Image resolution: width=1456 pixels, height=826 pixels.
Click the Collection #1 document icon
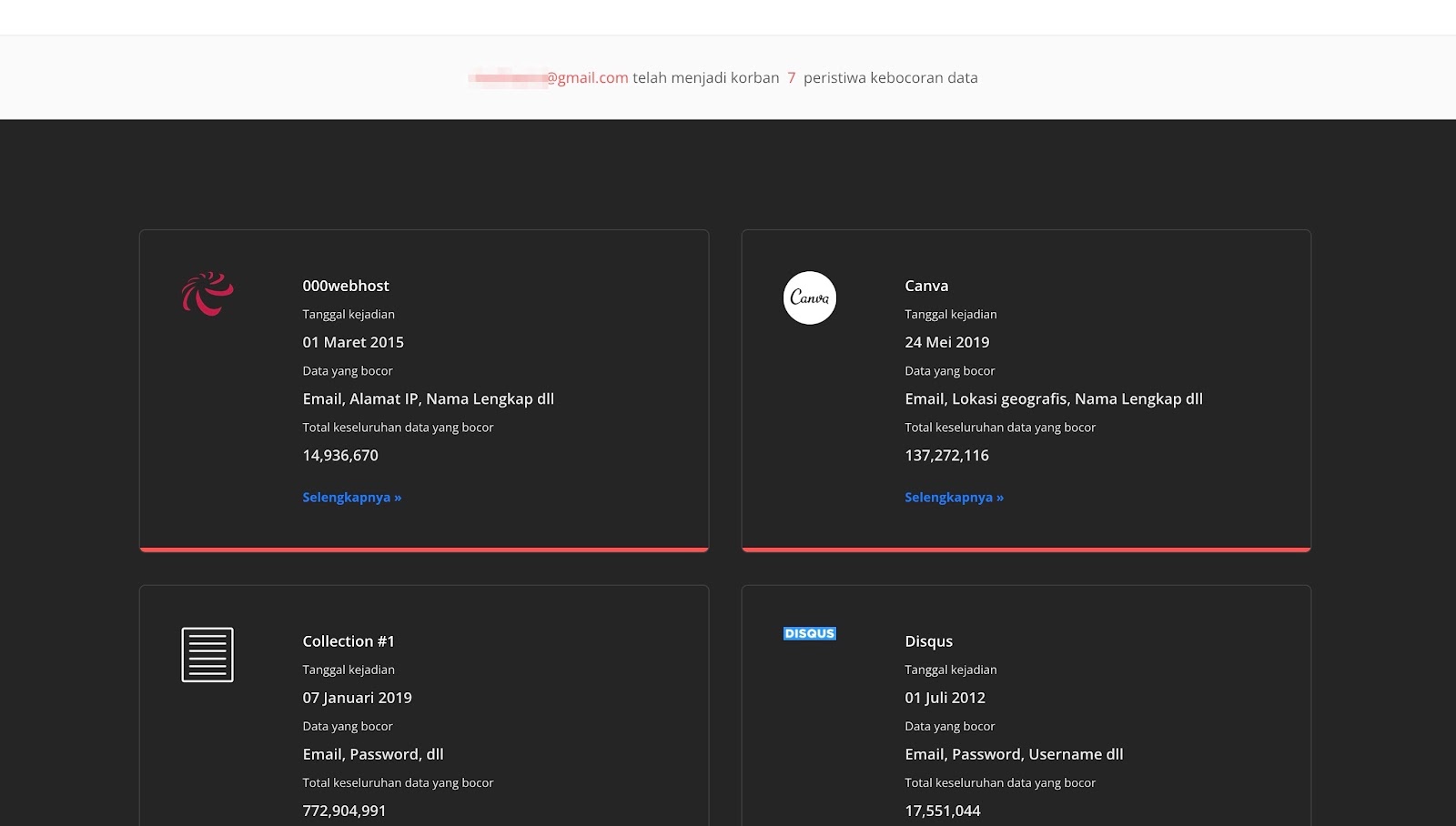207,654
